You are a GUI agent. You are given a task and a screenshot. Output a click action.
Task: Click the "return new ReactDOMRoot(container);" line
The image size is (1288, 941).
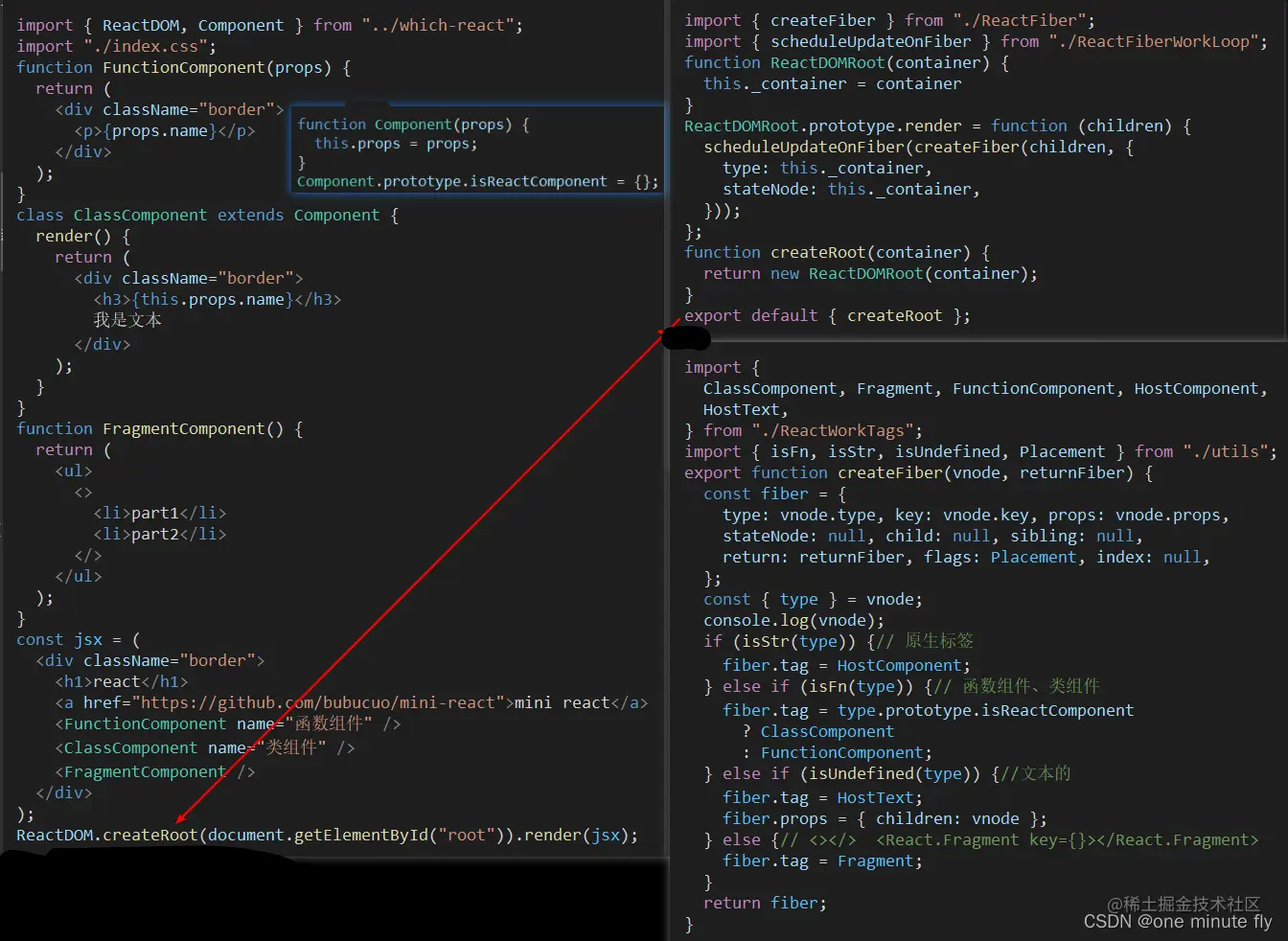pyautogui.click(x=871, y=273)
